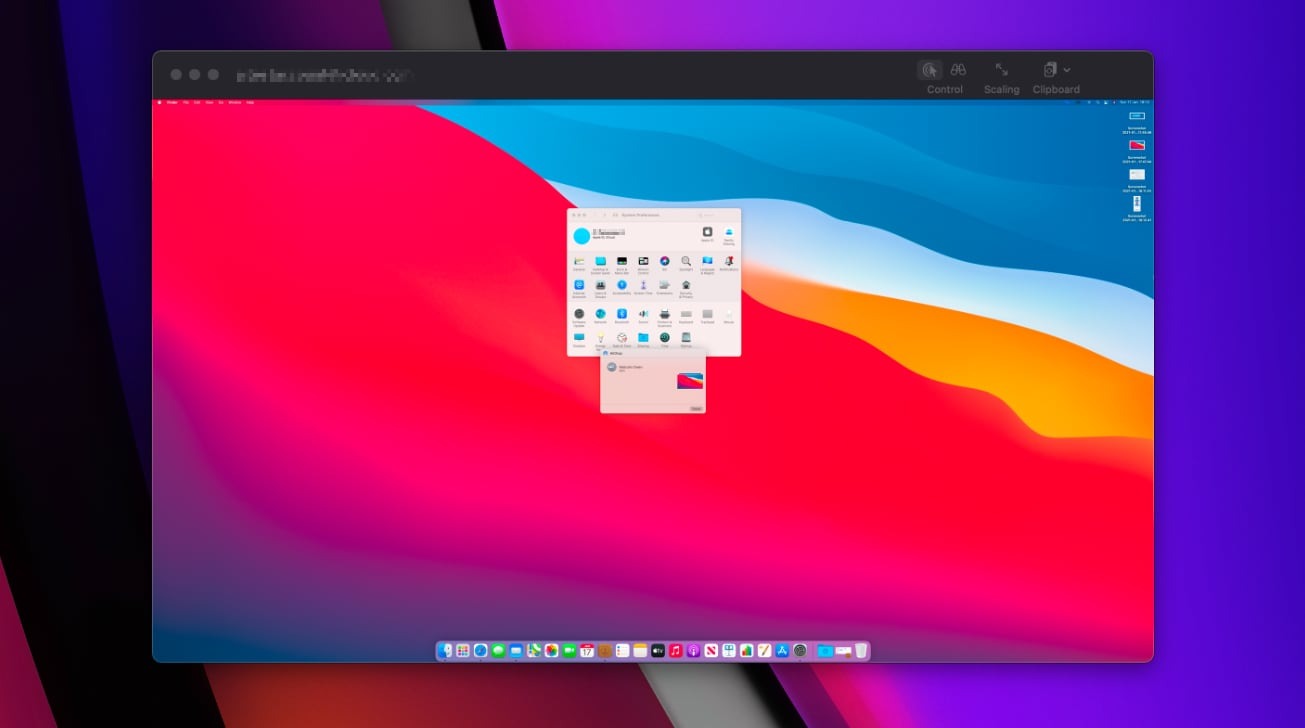Open the Network preference pane
1305x728 pixels.
tap(601, 314)
